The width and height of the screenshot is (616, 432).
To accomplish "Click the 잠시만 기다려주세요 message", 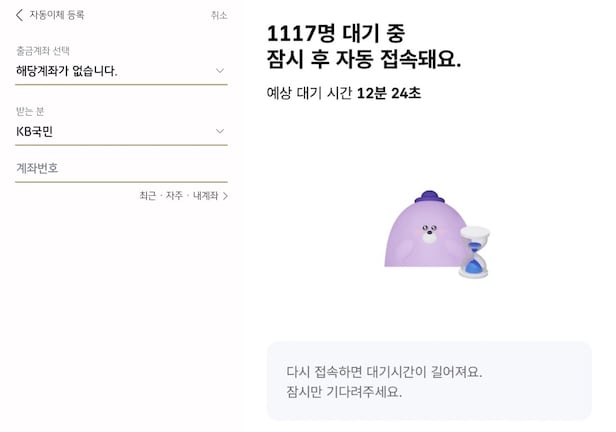I will [x=344, y=391].
